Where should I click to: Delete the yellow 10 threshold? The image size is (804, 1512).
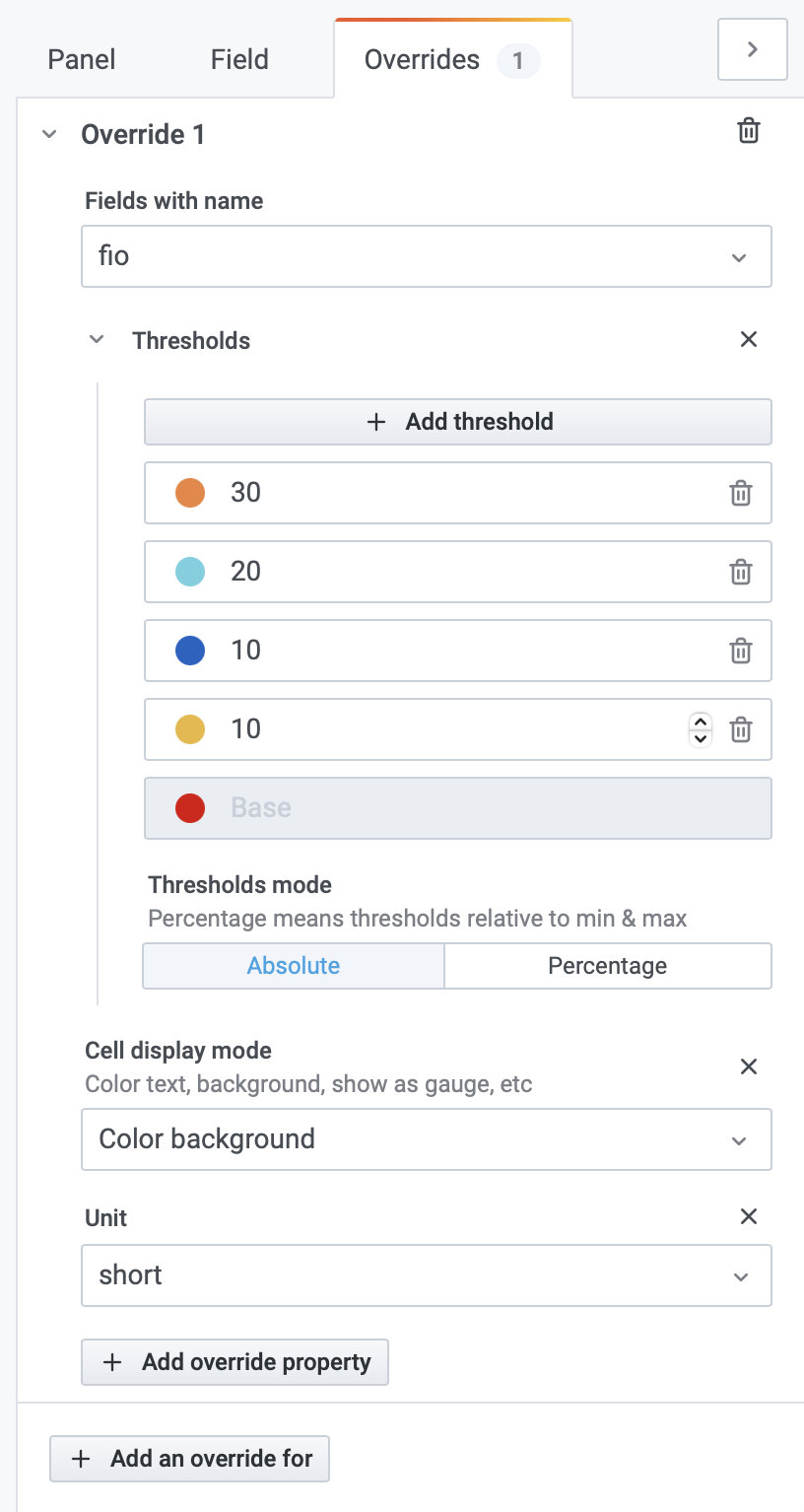tap(740, 729)
